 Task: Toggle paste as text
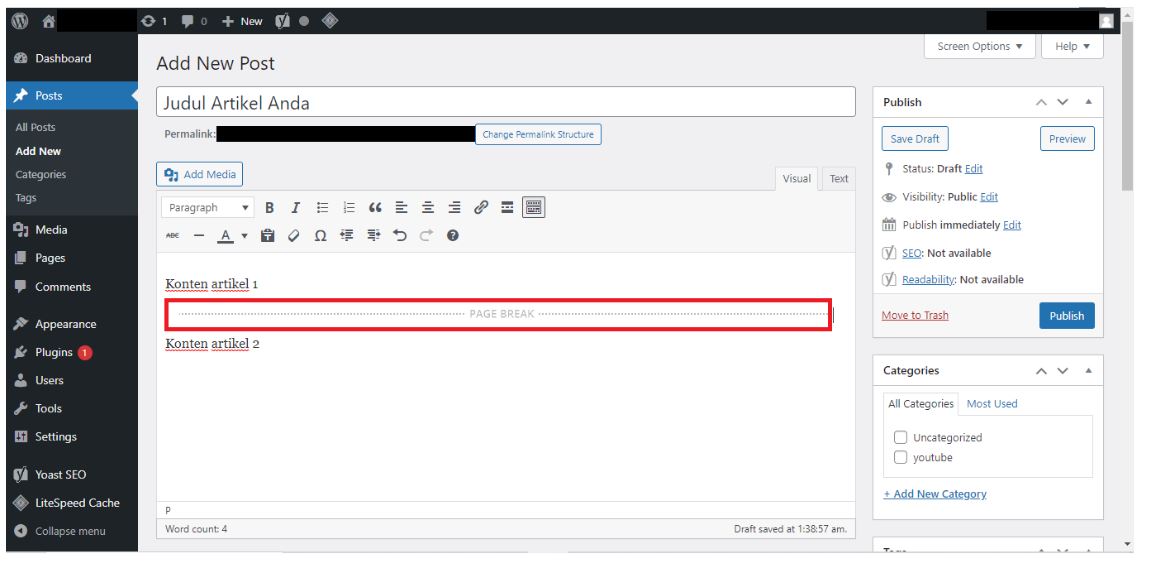tap(267, 235)
